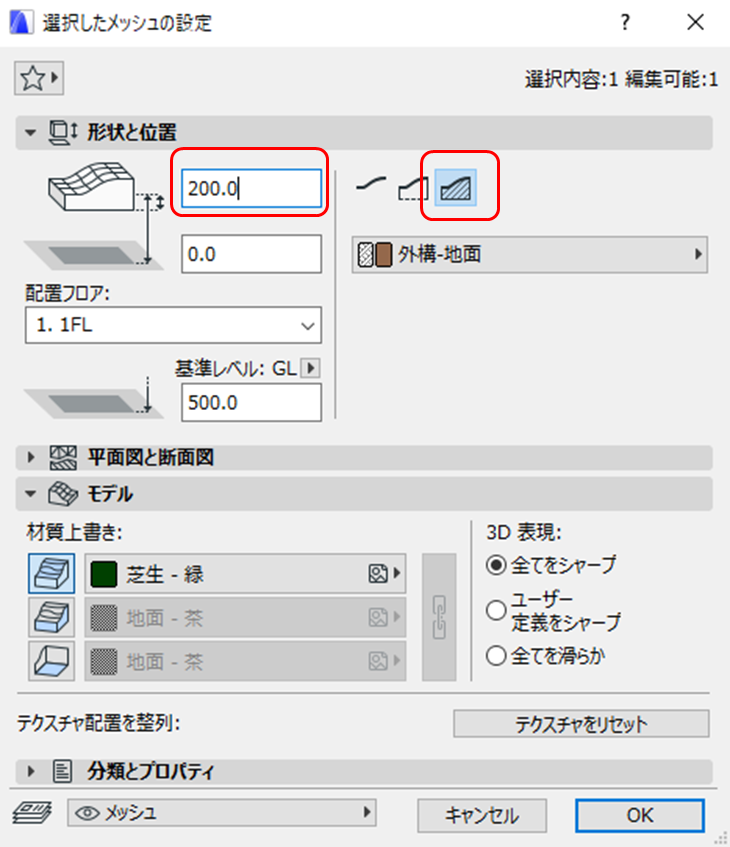Click the green 芝生 - 緑 material swatch

pyautogui.click(x=104, y=574)
